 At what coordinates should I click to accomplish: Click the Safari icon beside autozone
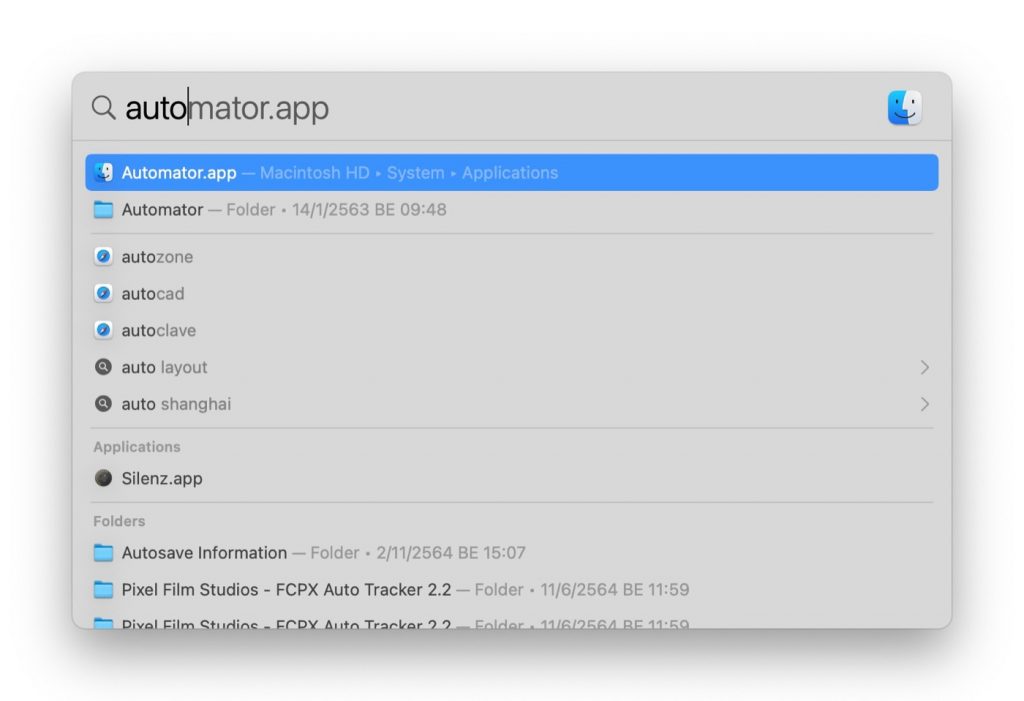point(103,257)
